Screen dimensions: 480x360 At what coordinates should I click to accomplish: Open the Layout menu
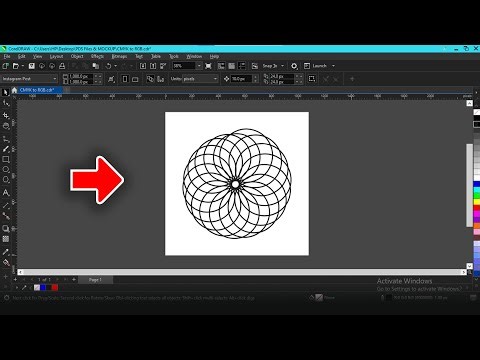(56, 56)
